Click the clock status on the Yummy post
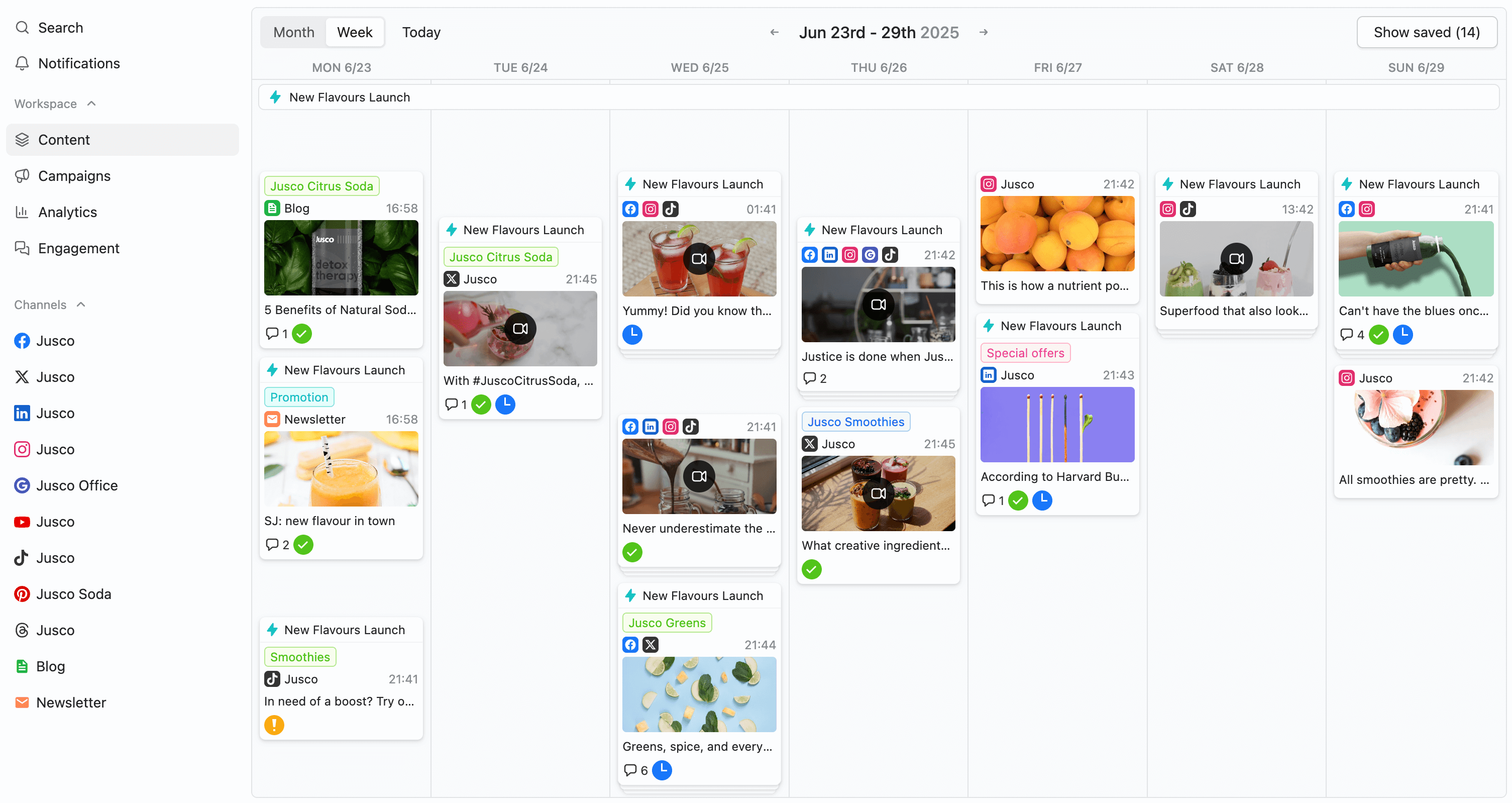 [632, 334]
